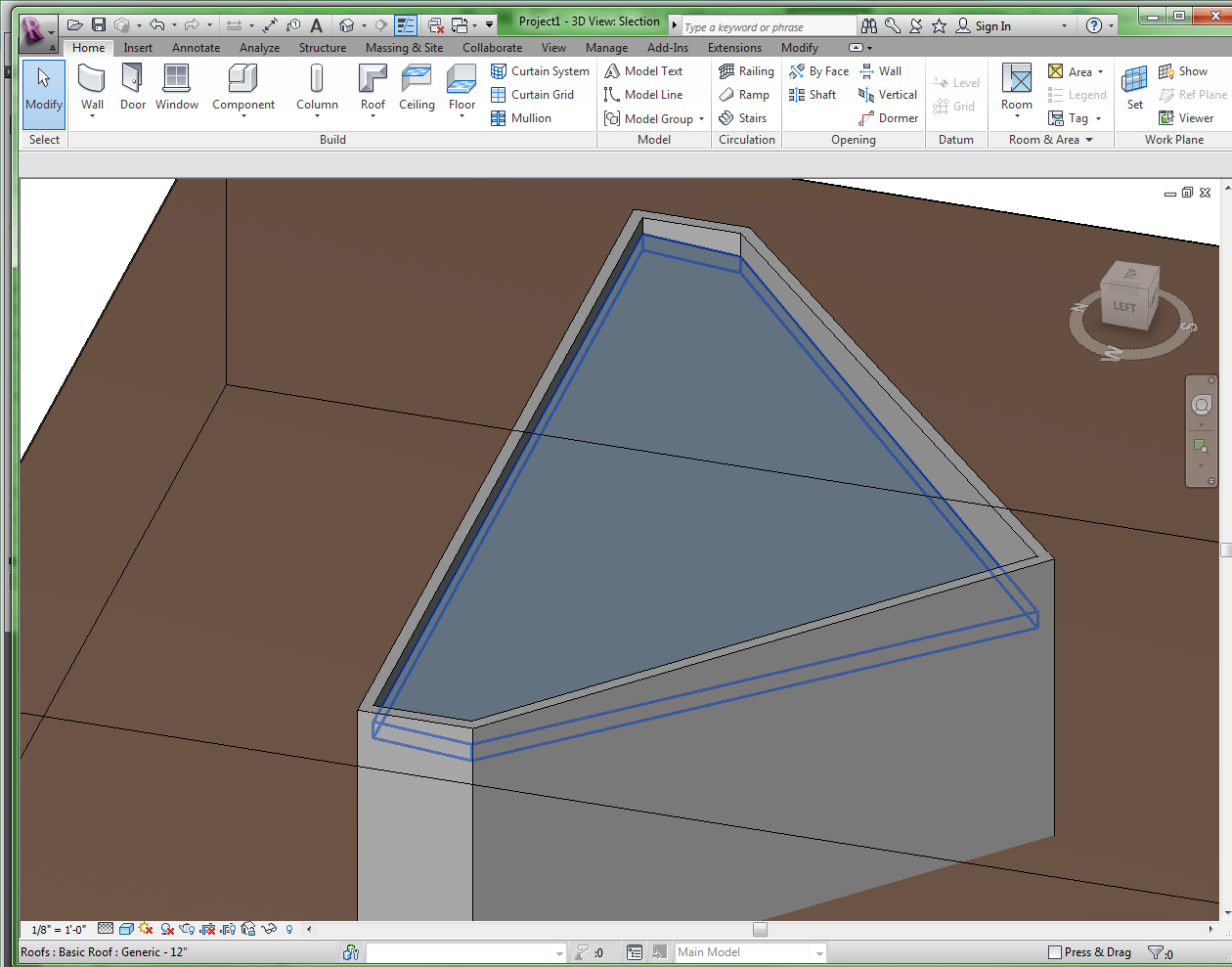Open Communication Center satellite icon
Viewport: 1232px width, 967px height.
(x=916, y=25)
